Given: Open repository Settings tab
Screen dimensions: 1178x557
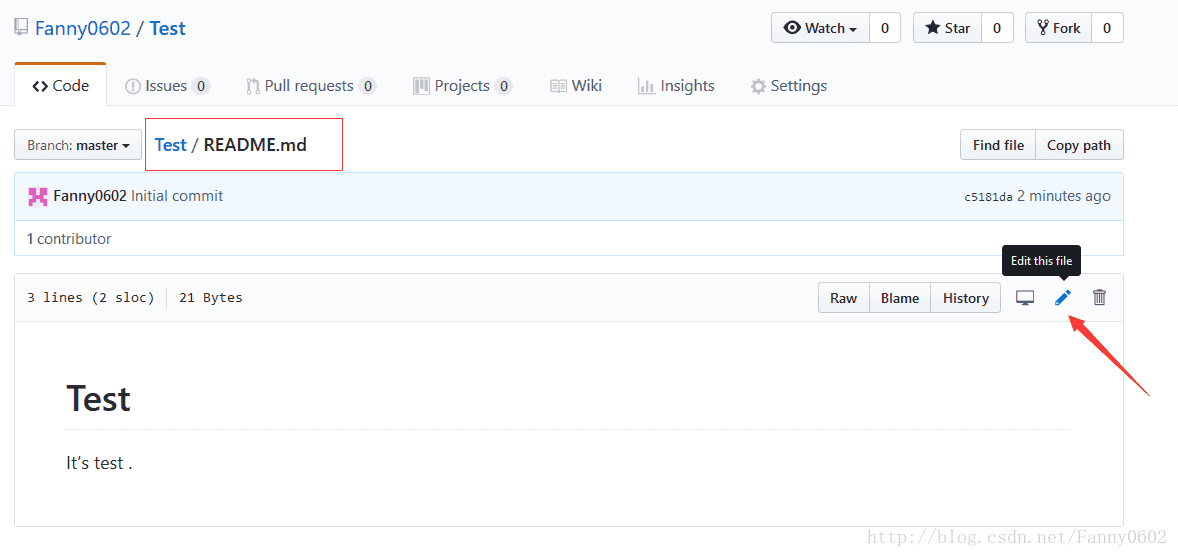Looking at the screenshot, I should (789, 86).
